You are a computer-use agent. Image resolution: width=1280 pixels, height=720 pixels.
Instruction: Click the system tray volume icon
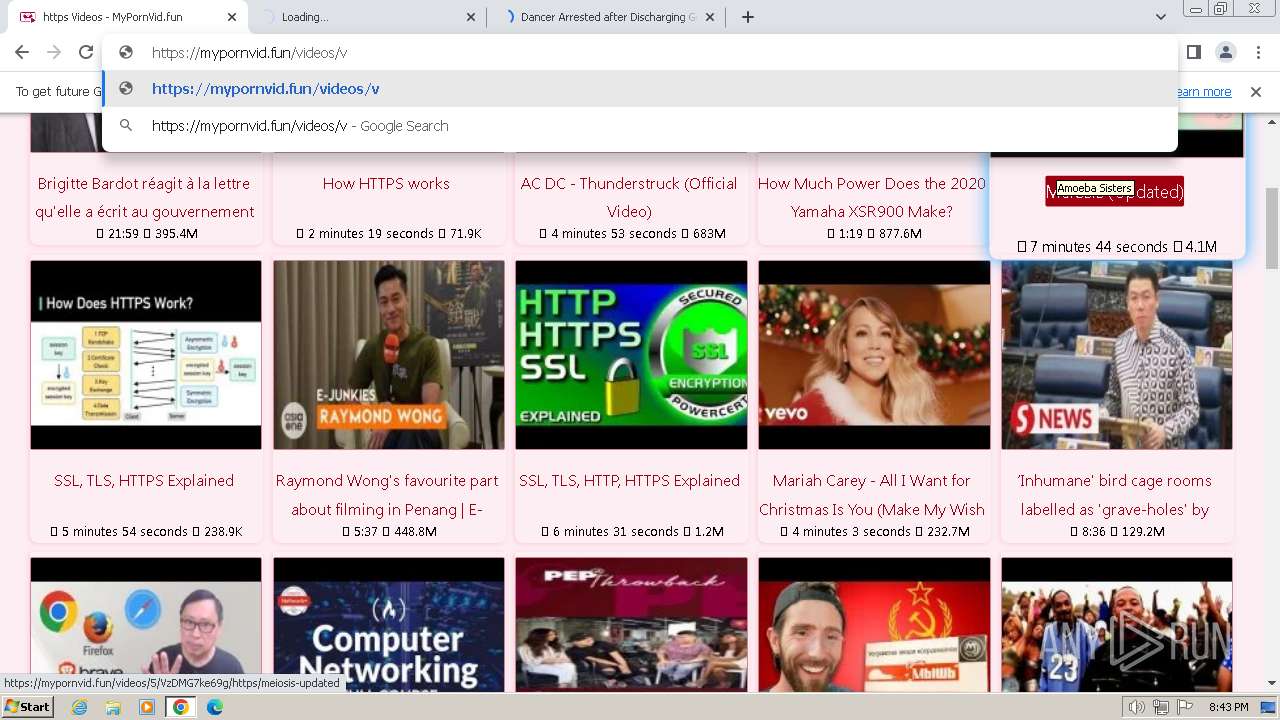click(x=1137, y=707)
